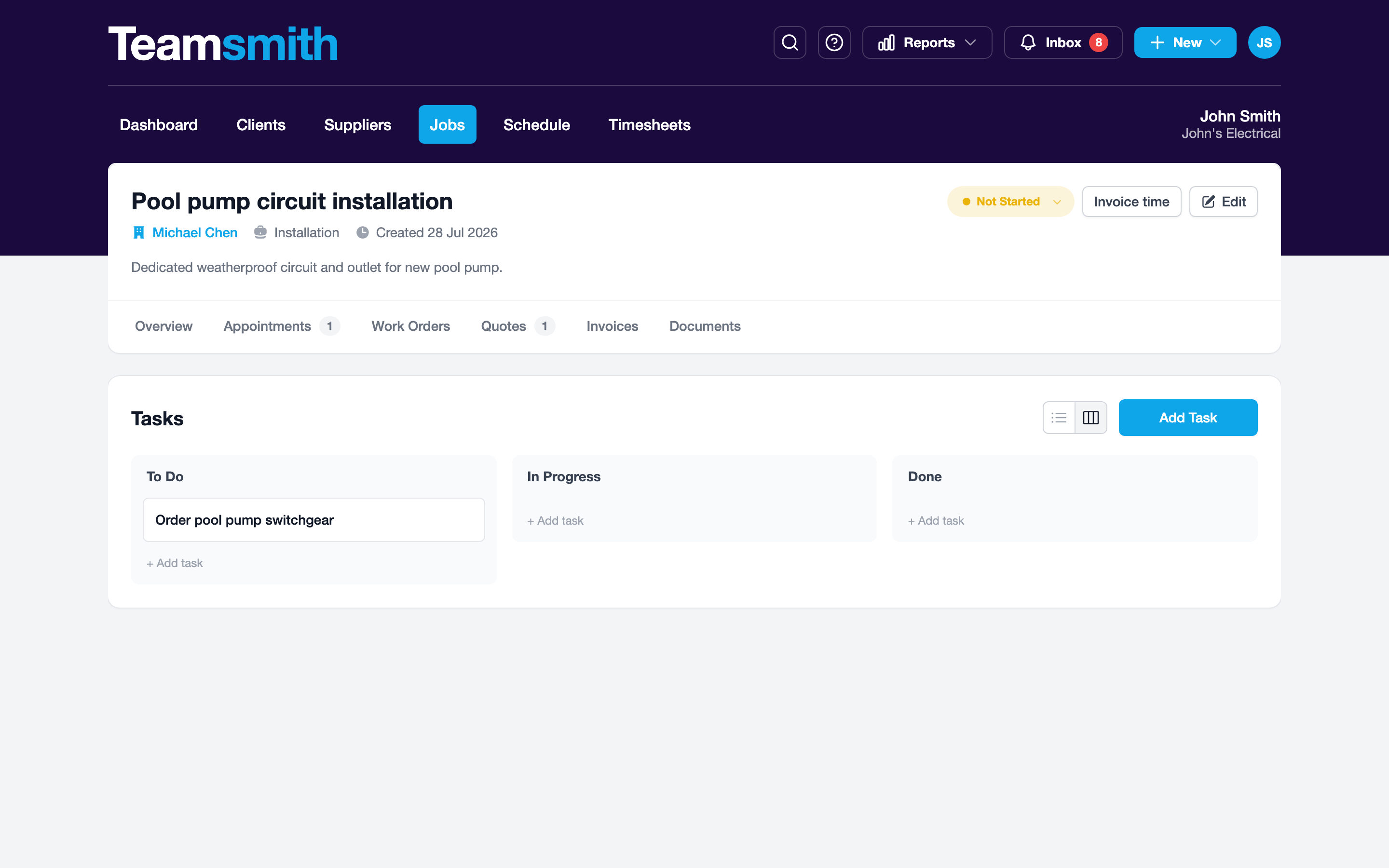Viewport: 1389px width, 868px height.
Task: Open the Order pool pump switchgear task card
Action: coord(314,519)
